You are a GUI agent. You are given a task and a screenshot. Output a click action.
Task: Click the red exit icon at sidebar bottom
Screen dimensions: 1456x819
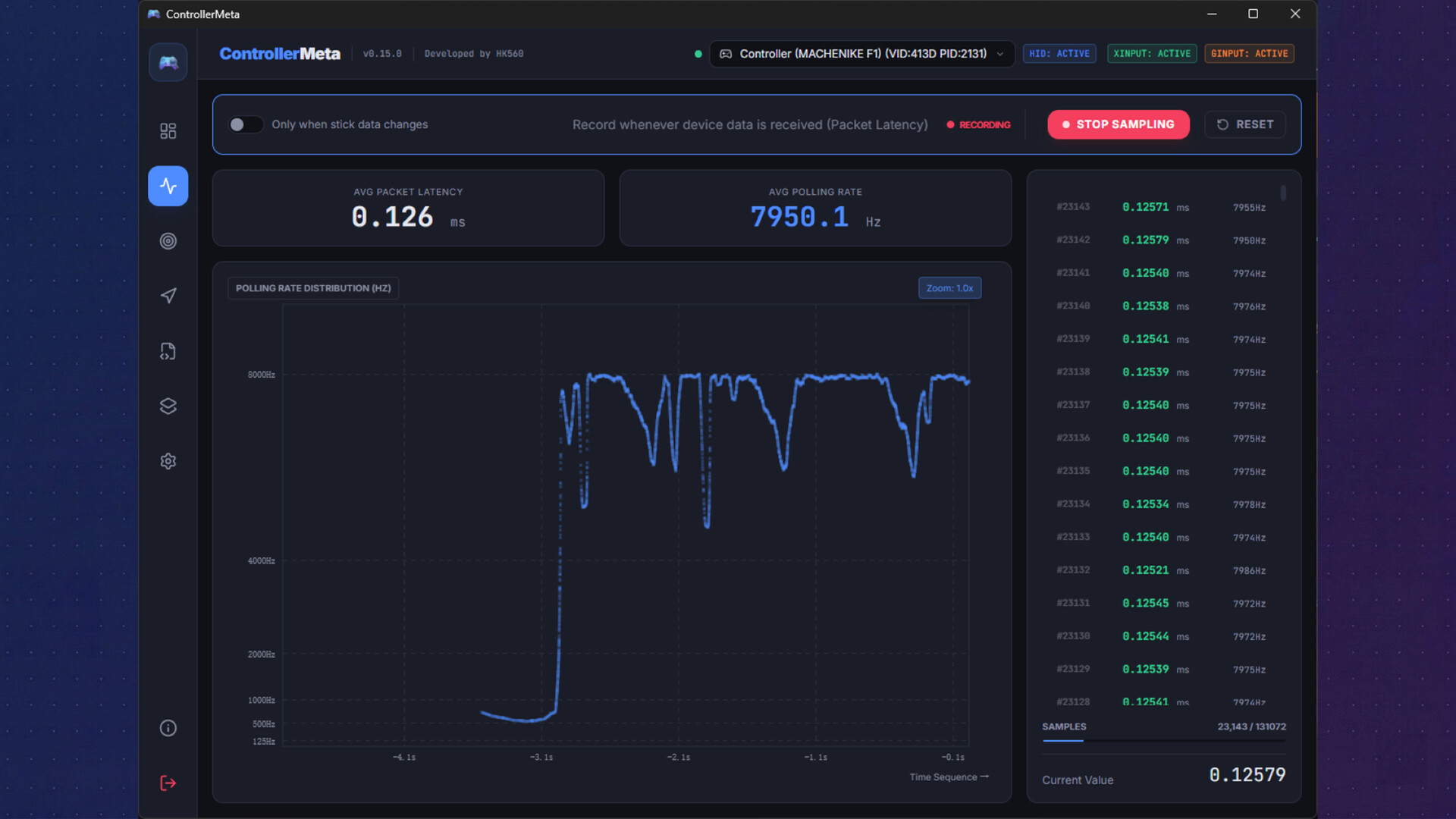(x=168, y=783)
